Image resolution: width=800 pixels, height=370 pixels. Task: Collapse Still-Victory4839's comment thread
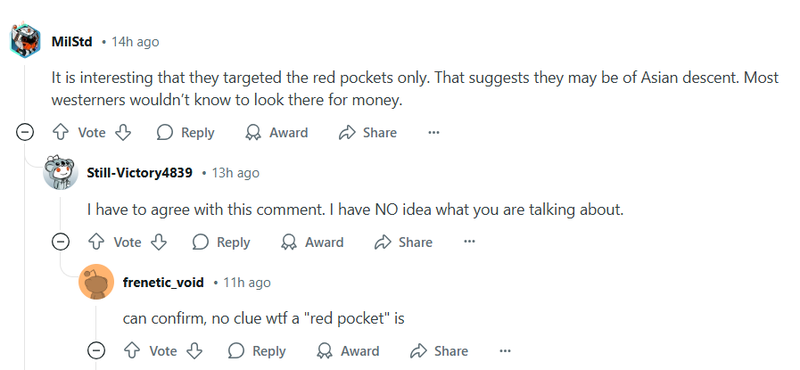(x=61, y=242)
